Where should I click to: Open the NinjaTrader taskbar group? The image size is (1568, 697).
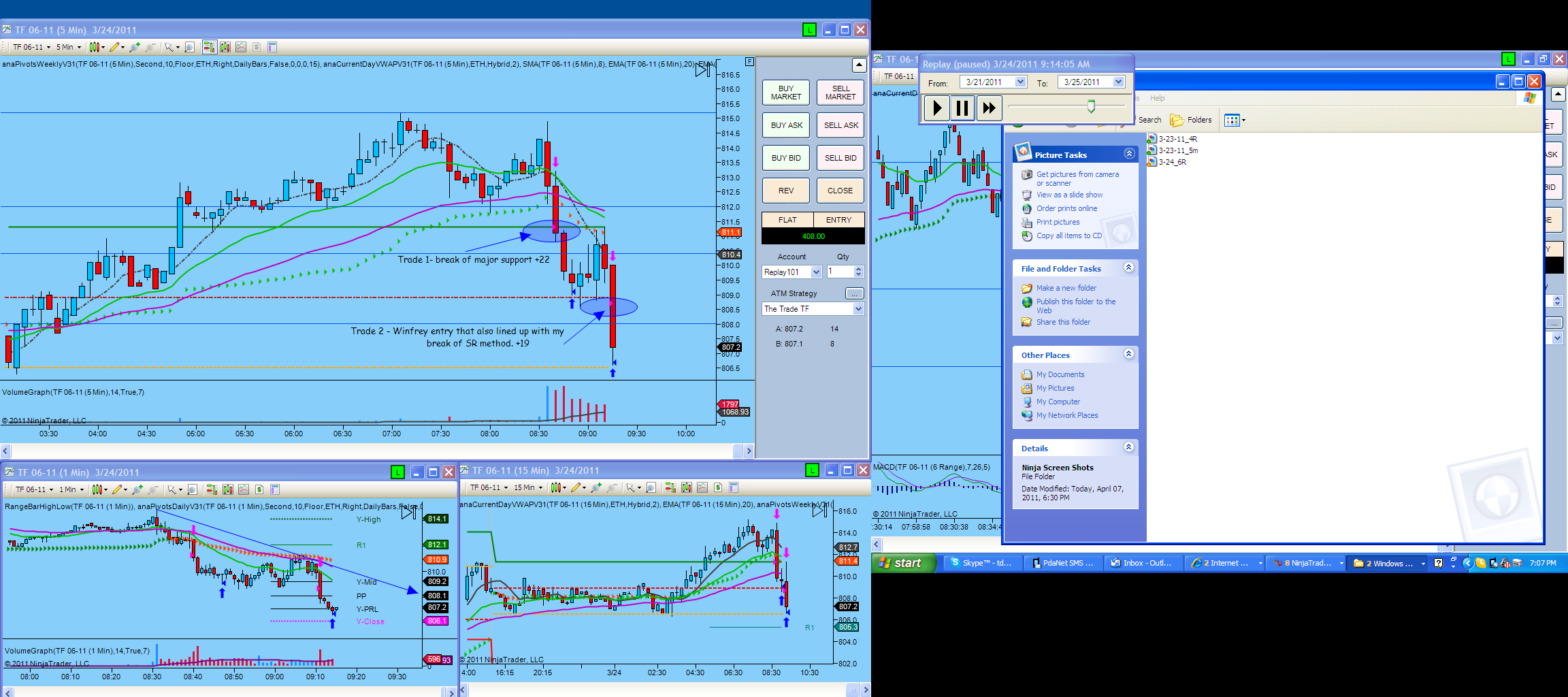(x=1308, y=563)
